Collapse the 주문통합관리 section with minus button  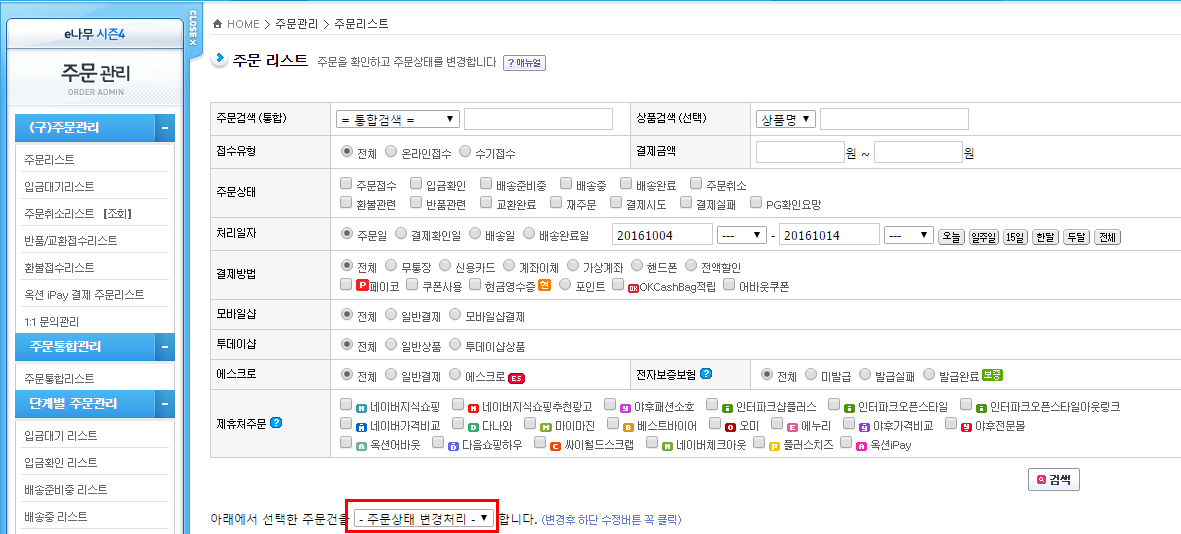click(x=163, y=347)
